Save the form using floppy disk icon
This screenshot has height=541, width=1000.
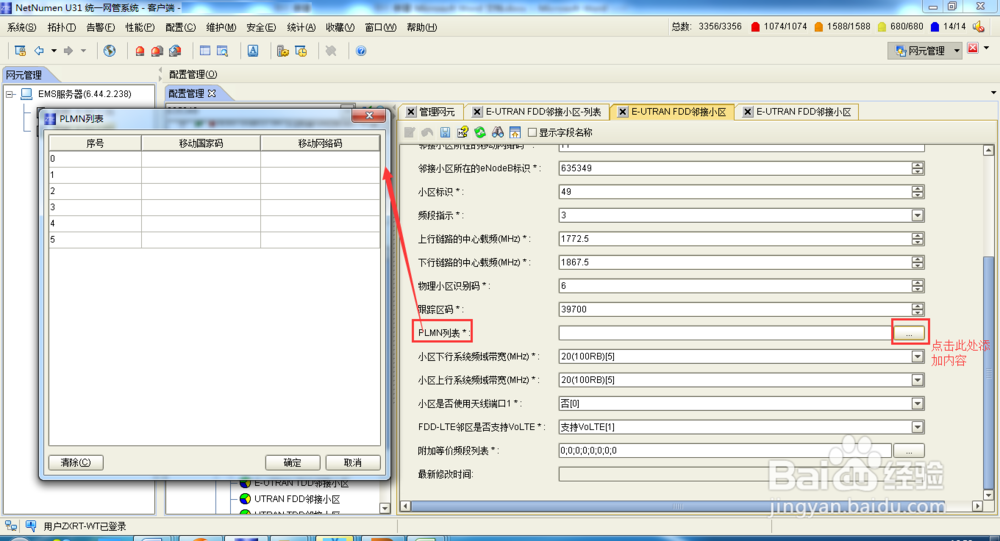[445, 132]
